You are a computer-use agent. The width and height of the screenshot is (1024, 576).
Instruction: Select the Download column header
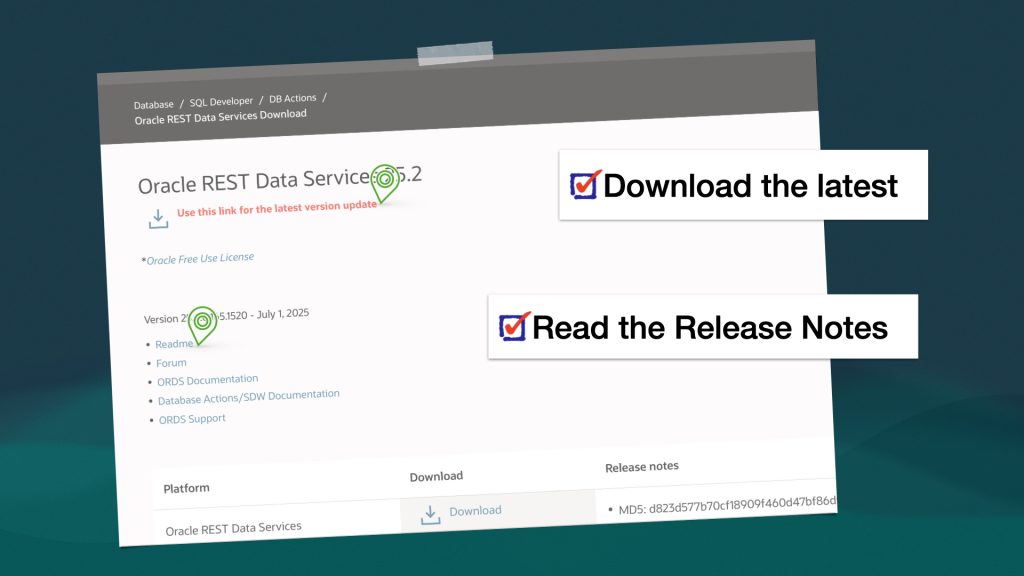(x=436, y=477)
